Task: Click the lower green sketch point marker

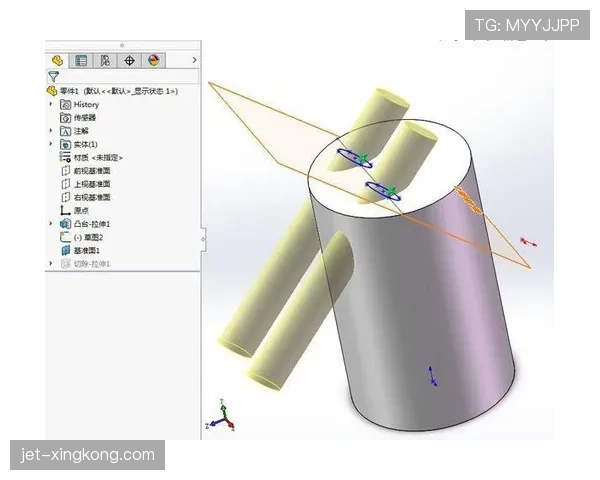Action: [391, 190]
